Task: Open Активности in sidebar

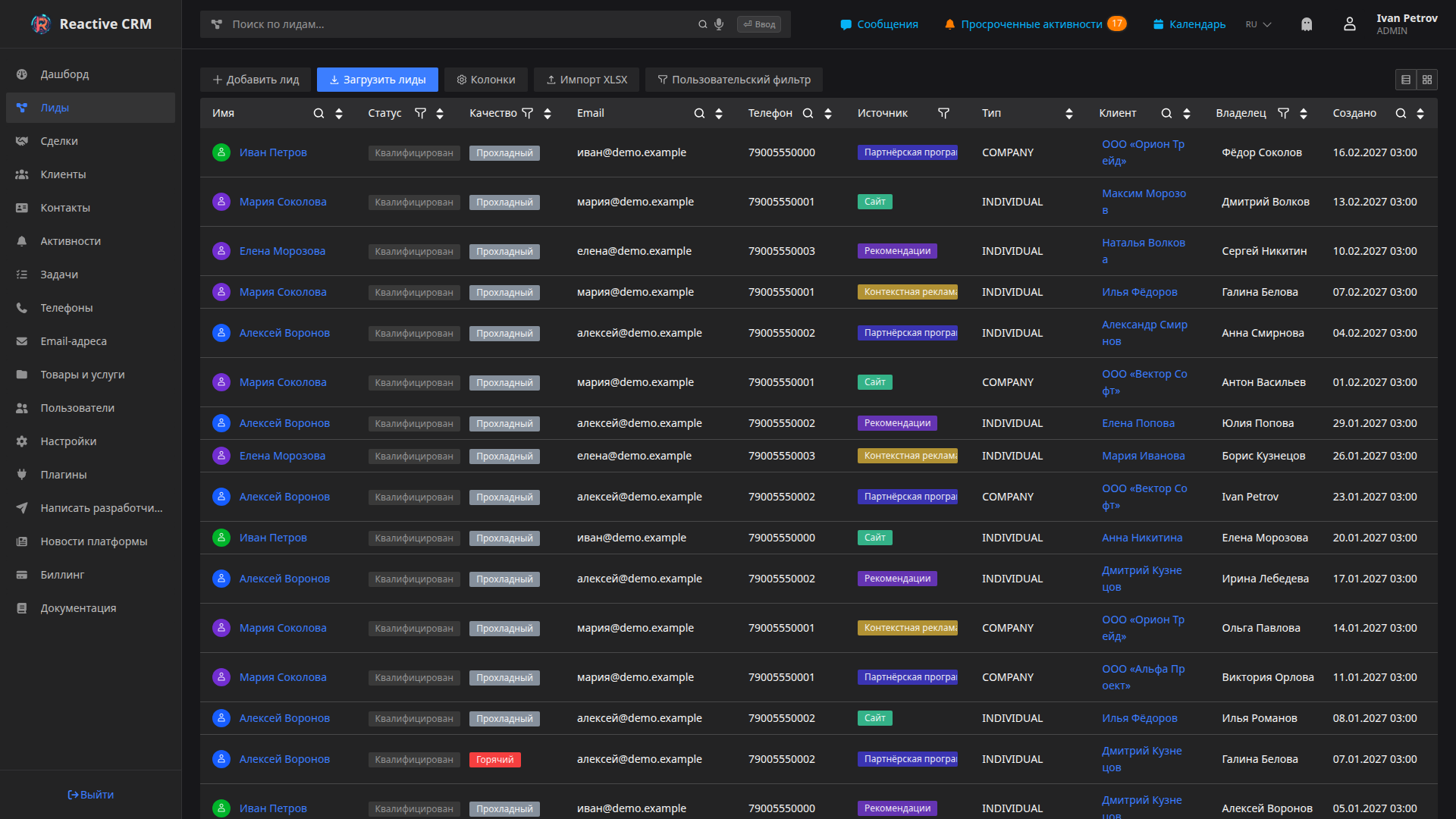Action: (x=90, y=241)
